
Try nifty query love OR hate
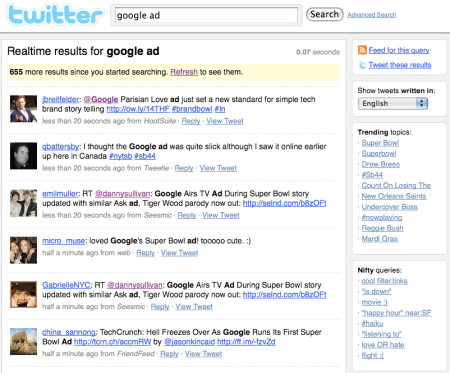tap(383, 345)
